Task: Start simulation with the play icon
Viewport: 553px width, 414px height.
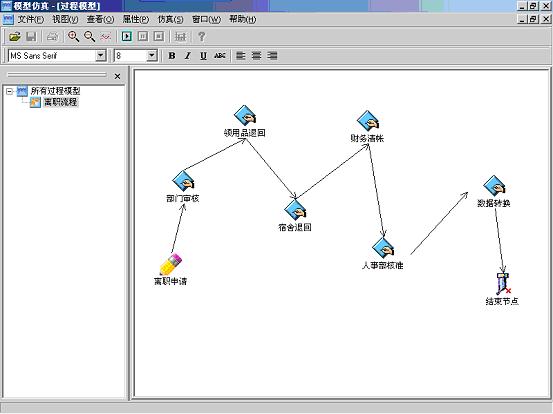Action: [x=127, y=36]
